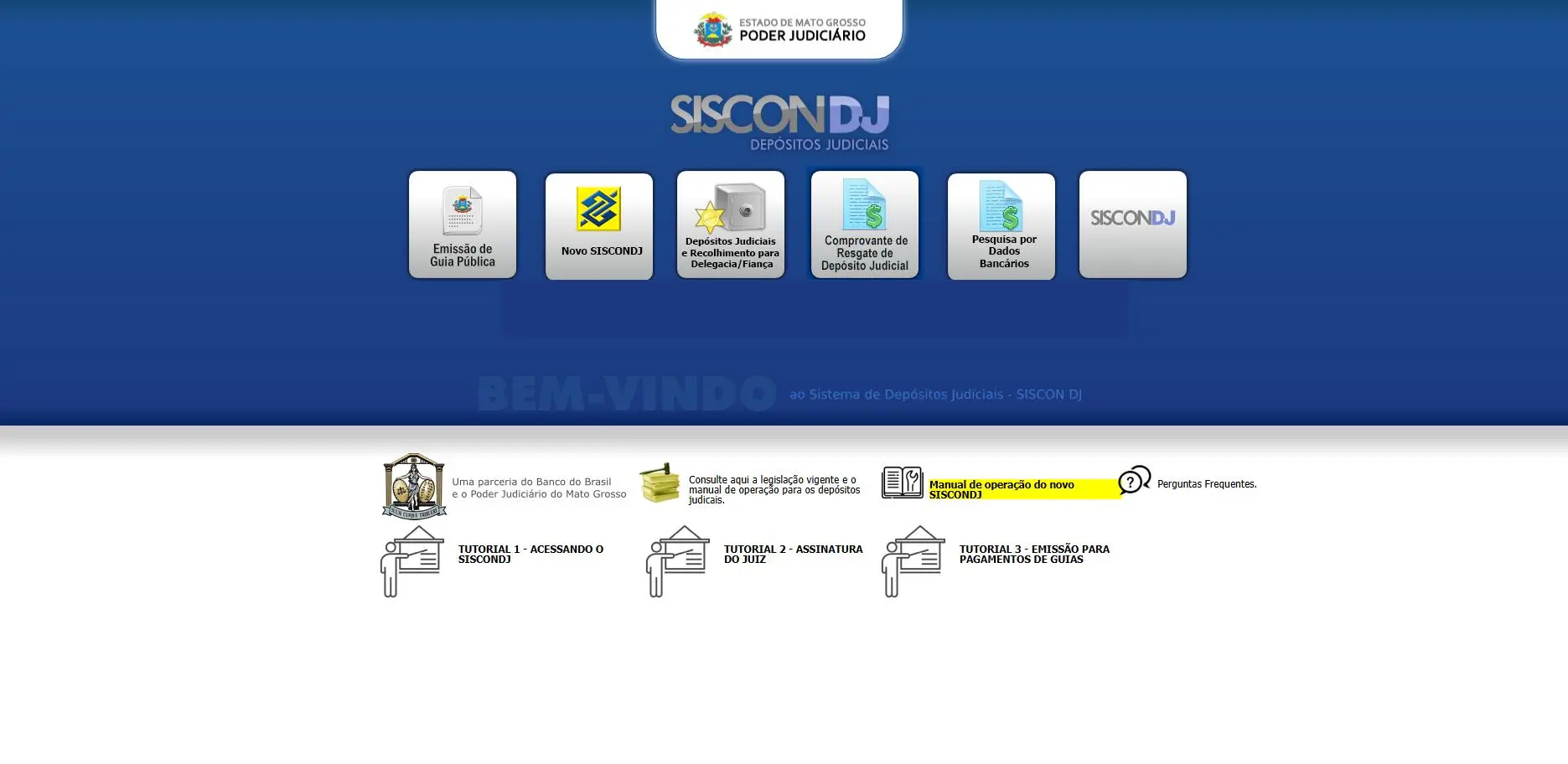This screenshot has width=1568, height=764.
Task: Click the grey SISCONDJ logo tile
Action: [x=1133, y=225]
